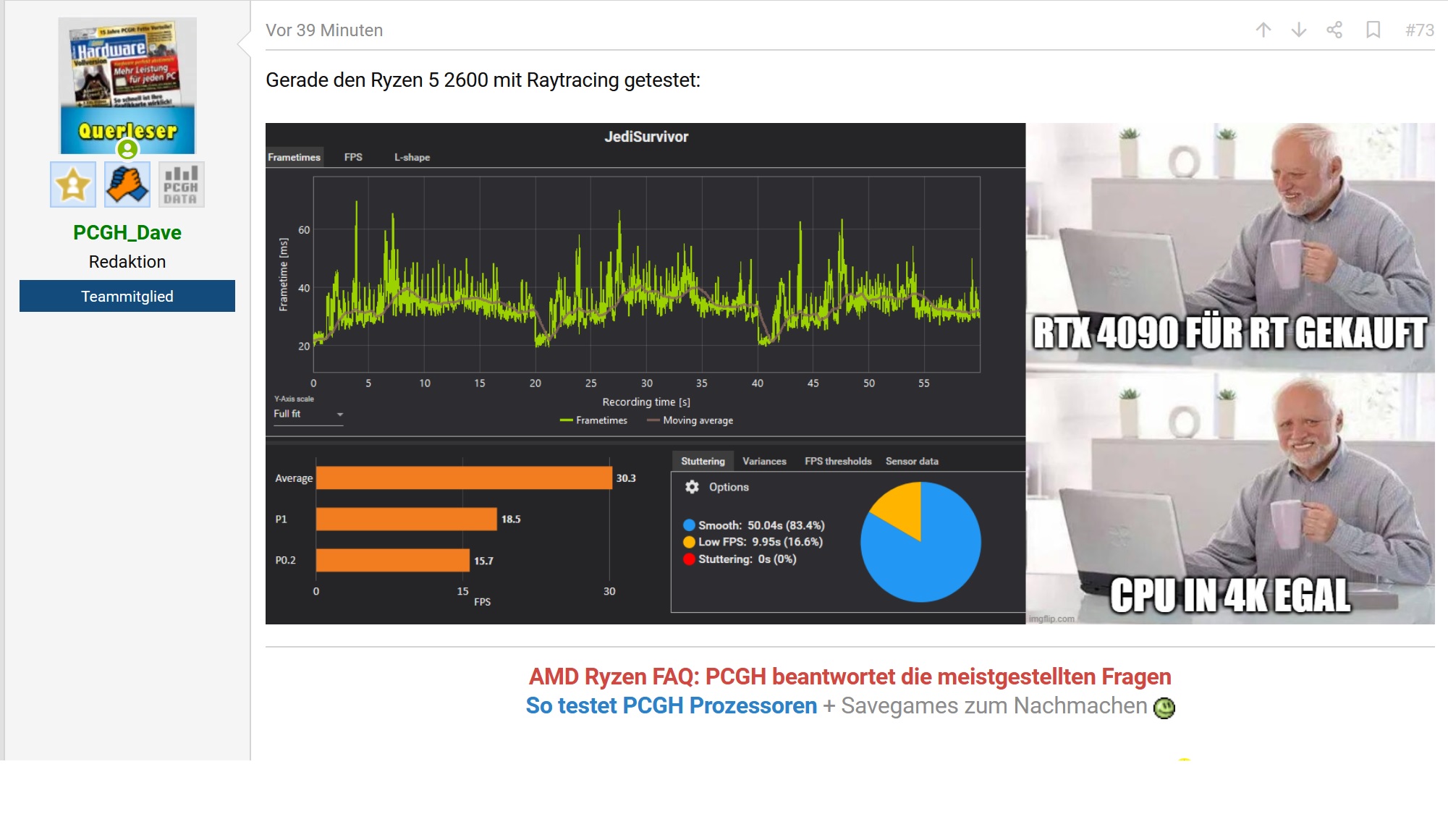Switch to the FPS graph tab
The image size is (1448, 840).
353,157
